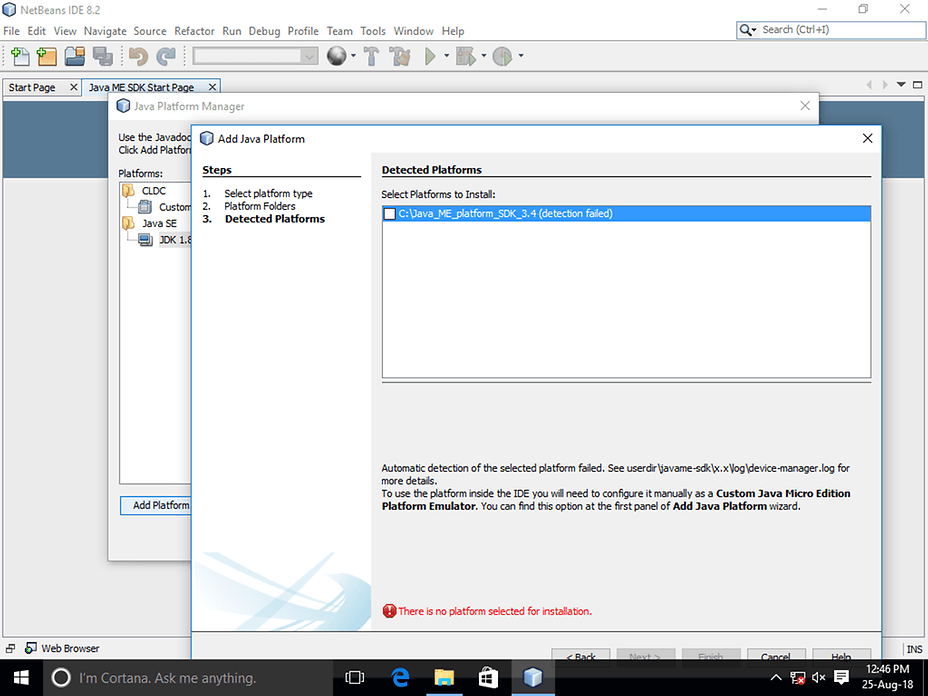
Task: Open the Run menu
Action: point(231,31)
